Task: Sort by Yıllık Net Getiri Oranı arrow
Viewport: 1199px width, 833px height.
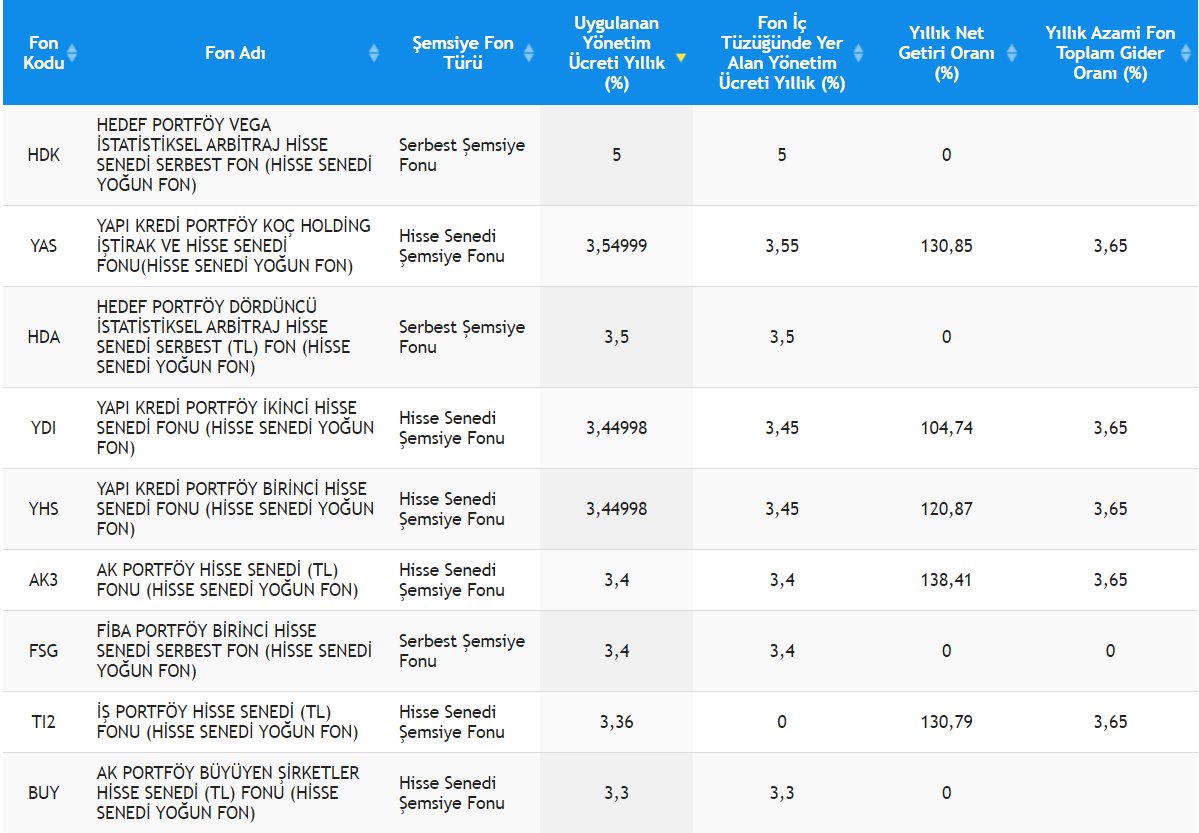Action: (x=1012, y=53)
